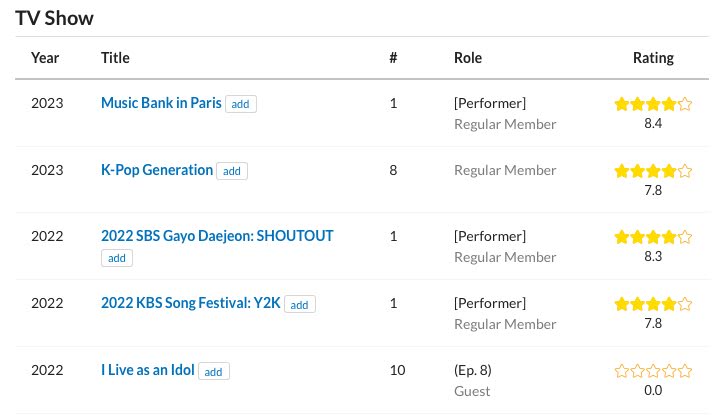Viewport: 724px width, 419px height.
Task: Open 2022 KBS Song Festival: Y2K link
Action: tap(191, 303)
